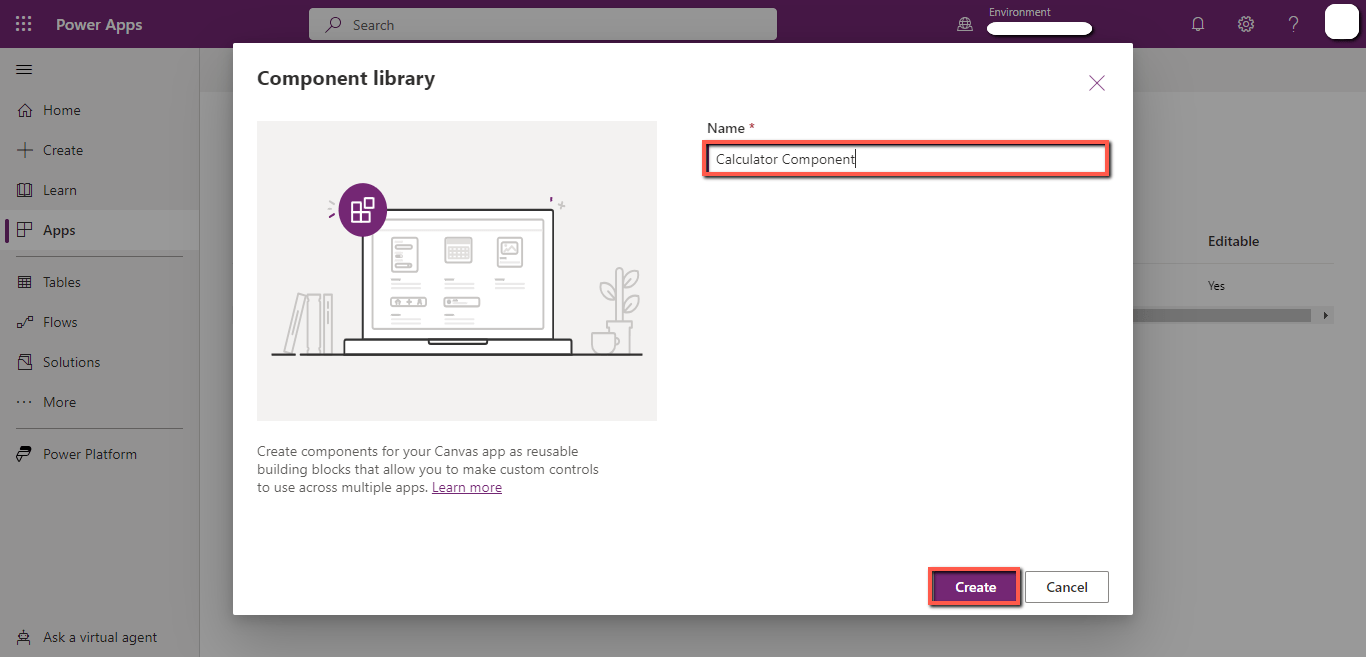
Task: Open the help question mark icon
Action: pos(1293,24)
